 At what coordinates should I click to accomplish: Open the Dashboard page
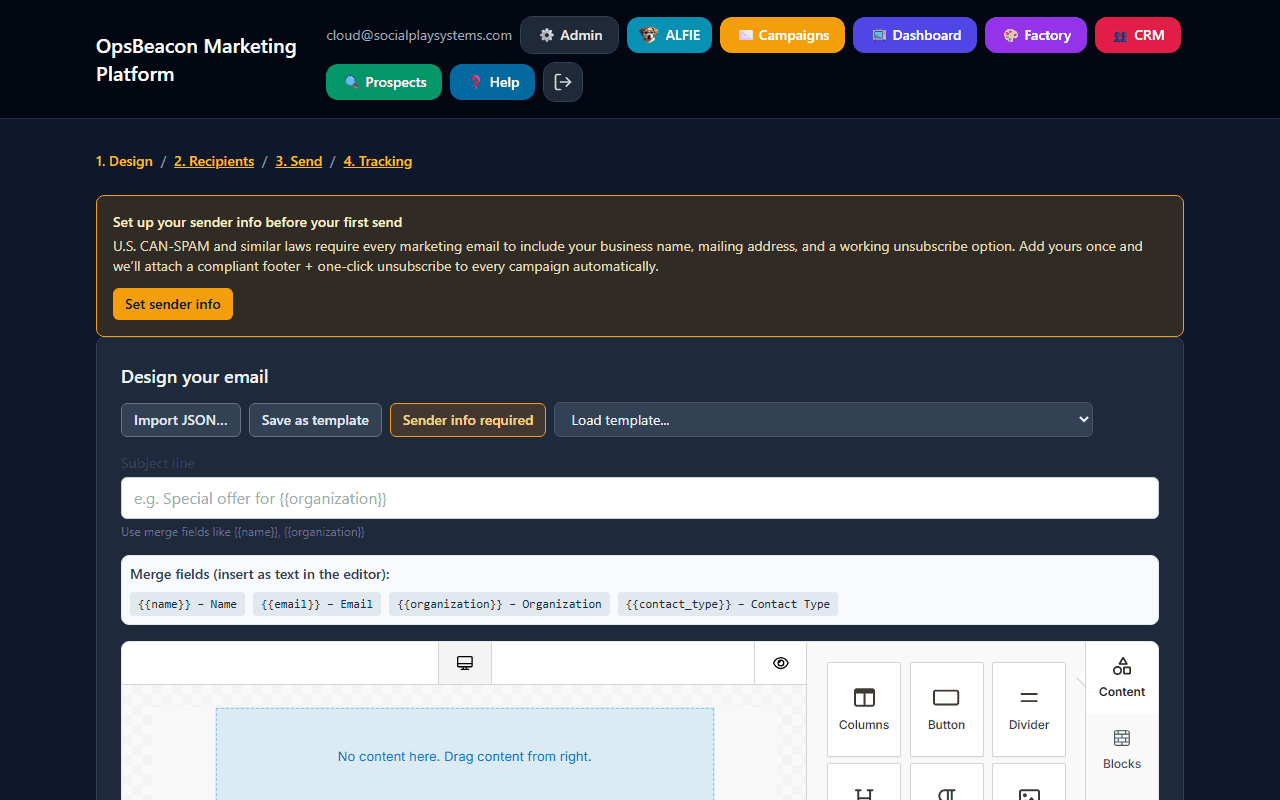[915, 35]
